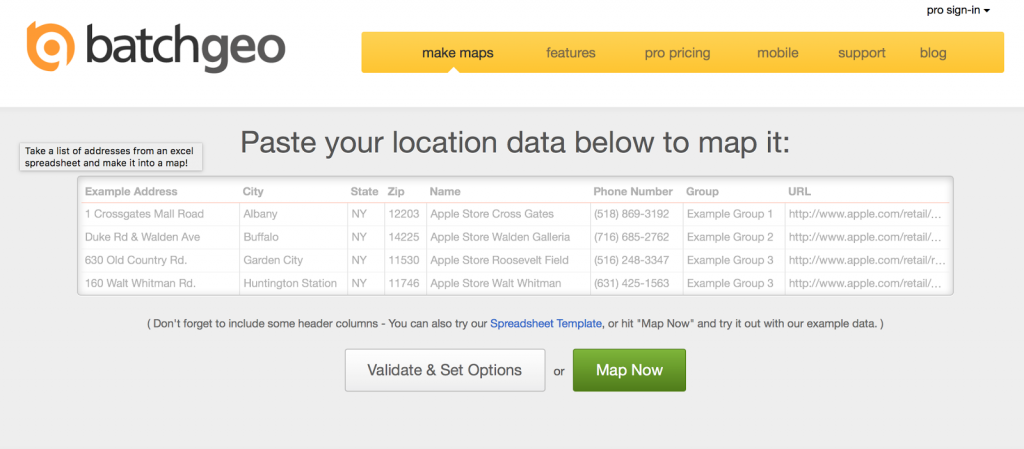This screenshot has width=1024, height=449.
Task: Click the phone number (631) 425-1563
Action: (x=631, y=283)
